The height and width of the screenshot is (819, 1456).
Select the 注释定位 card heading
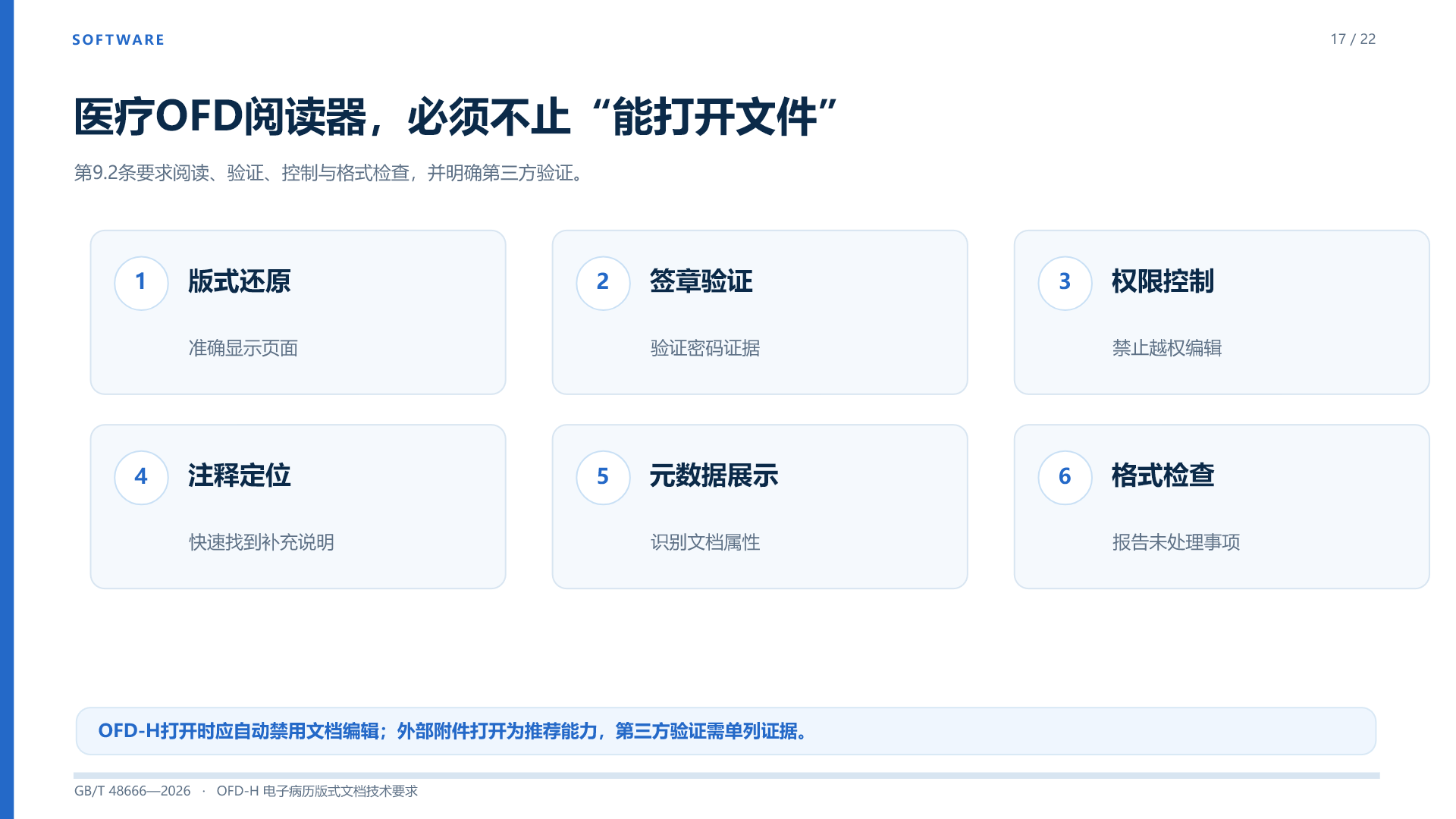pyautogui.click(x=240, y=475)
